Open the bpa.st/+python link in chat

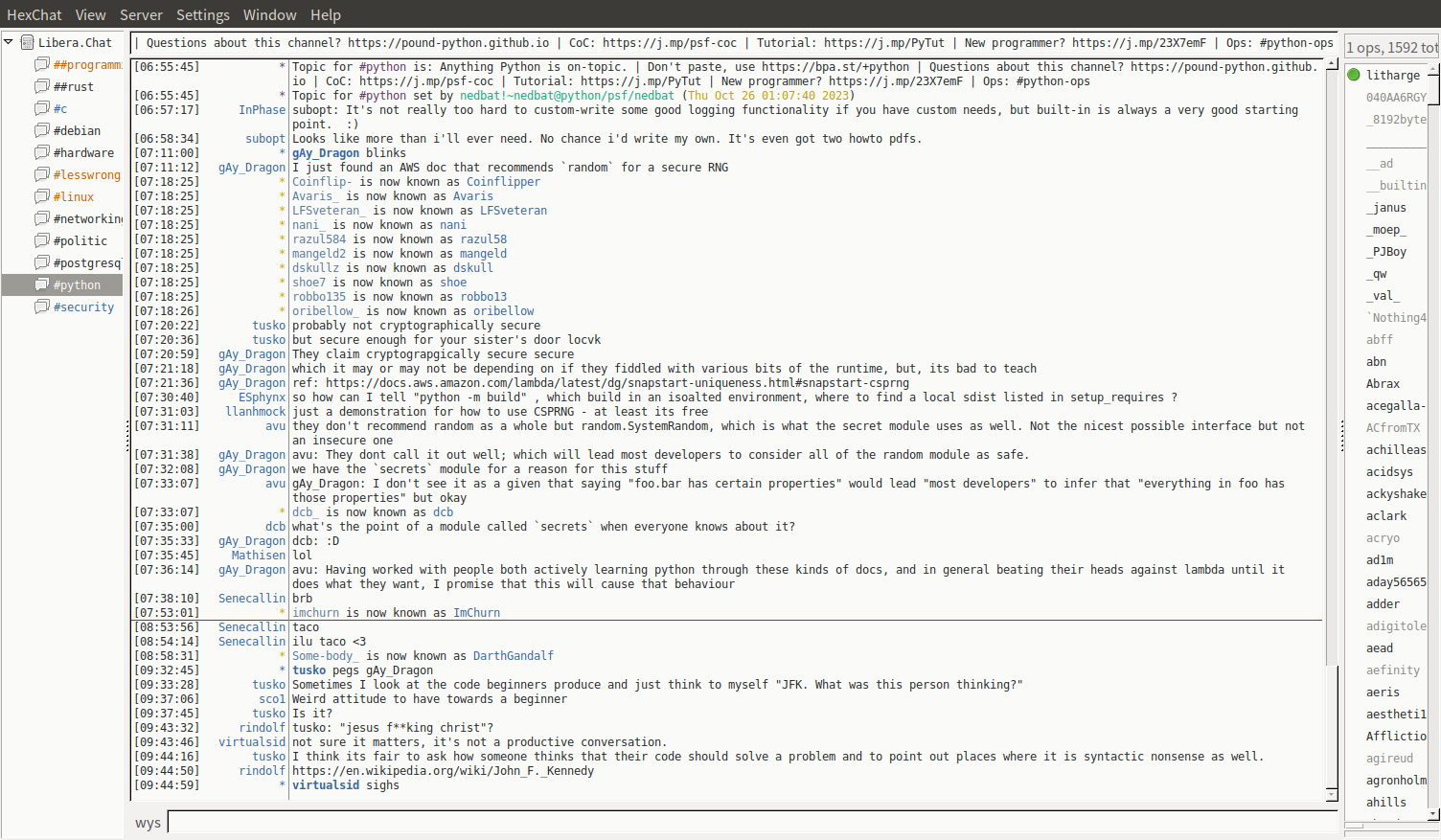click(x=835, y=67)
